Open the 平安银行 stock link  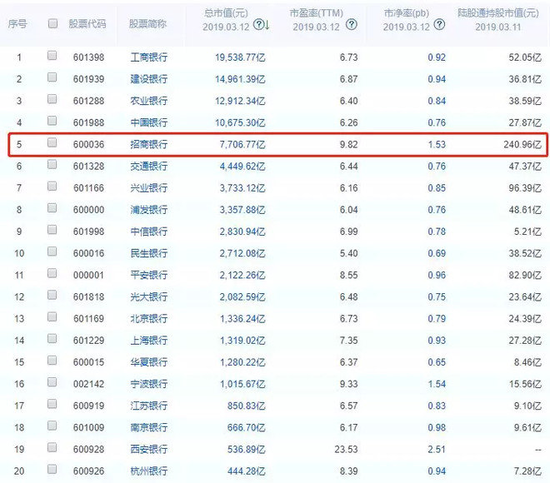pyautogui.click(x=149, y=275)
